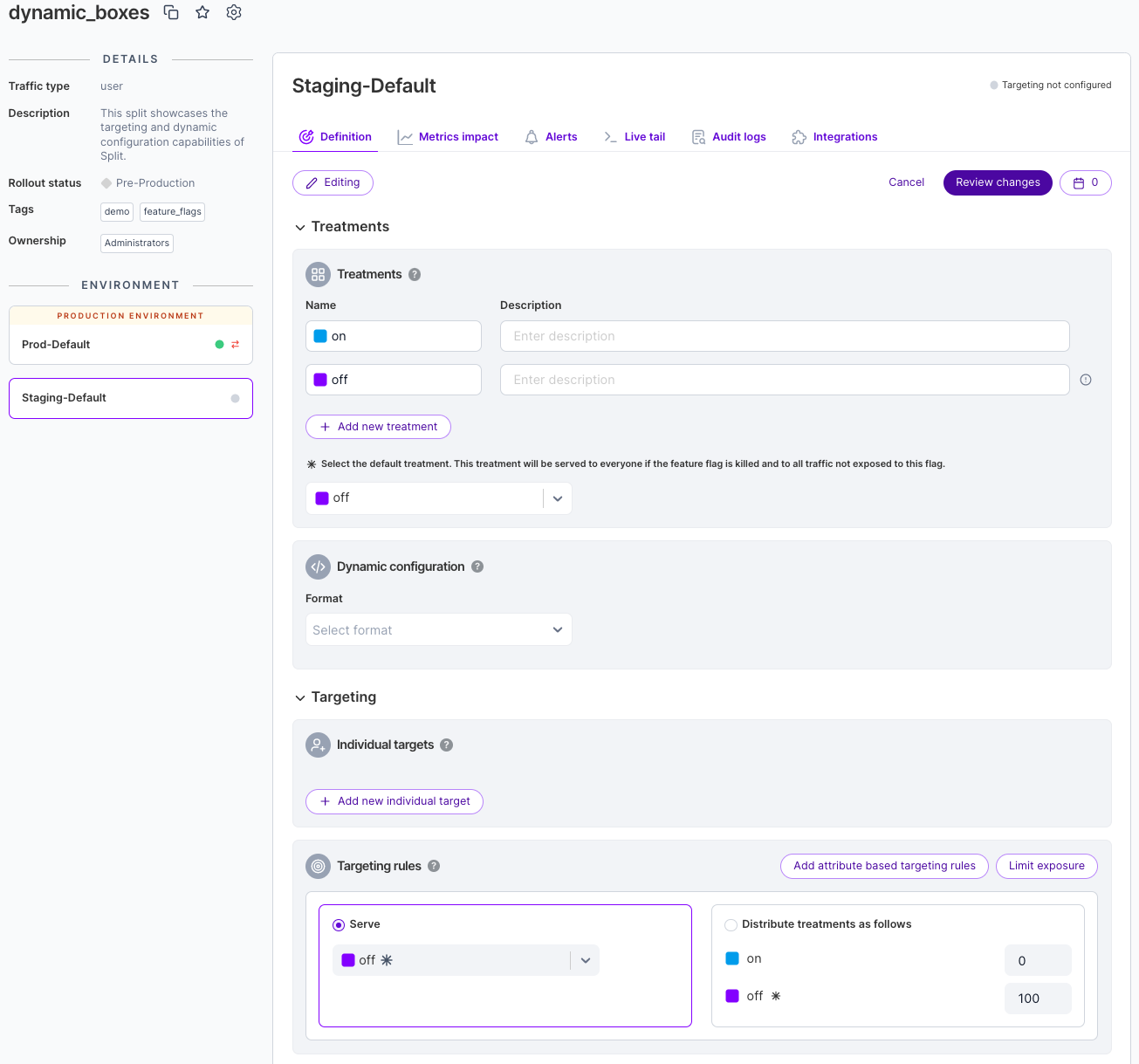This screenshot has width=1139, height=1064.
Task: Open settings gear for dynamic_boxes
Action: (x=234, y=12)
